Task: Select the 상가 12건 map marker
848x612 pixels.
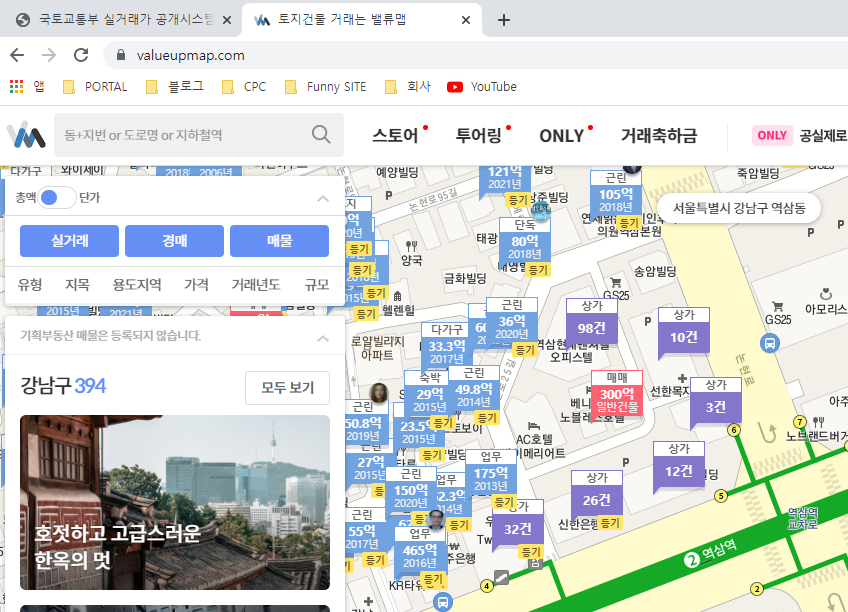Action: [679, 466]
